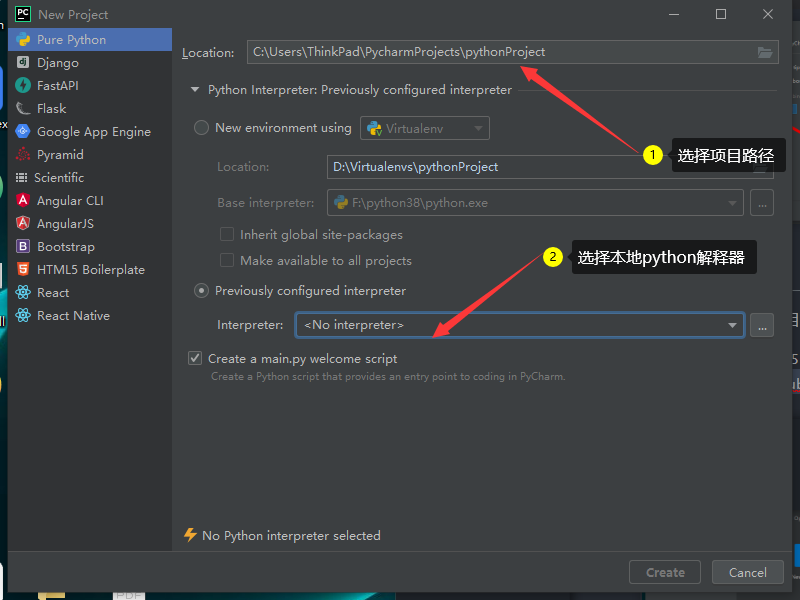The height and width of the screenshot is (600, 800).
Task: Click the AngularJS icon
Action: tap(23, 223)
